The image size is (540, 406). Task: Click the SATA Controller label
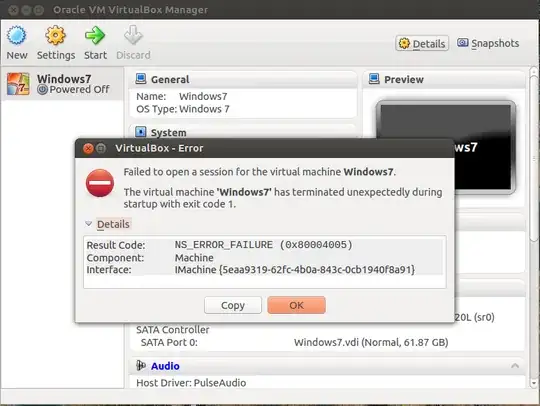tap(173, 330)
